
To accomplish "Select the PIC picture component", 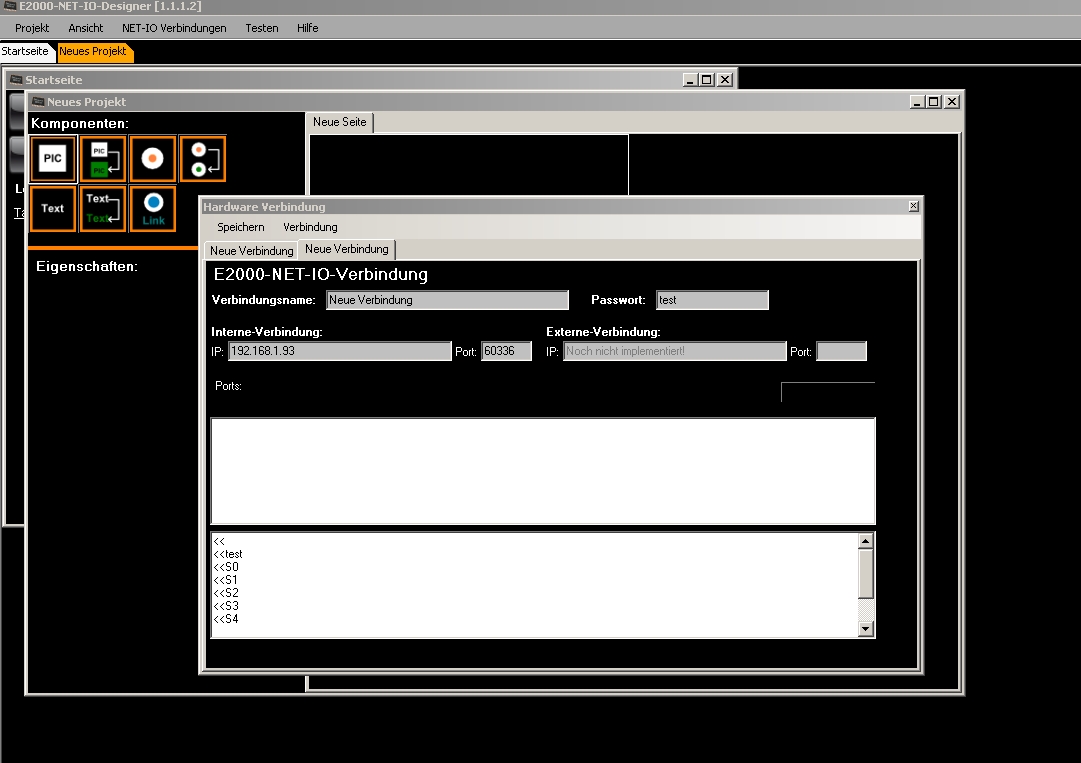I will [53, 158].
